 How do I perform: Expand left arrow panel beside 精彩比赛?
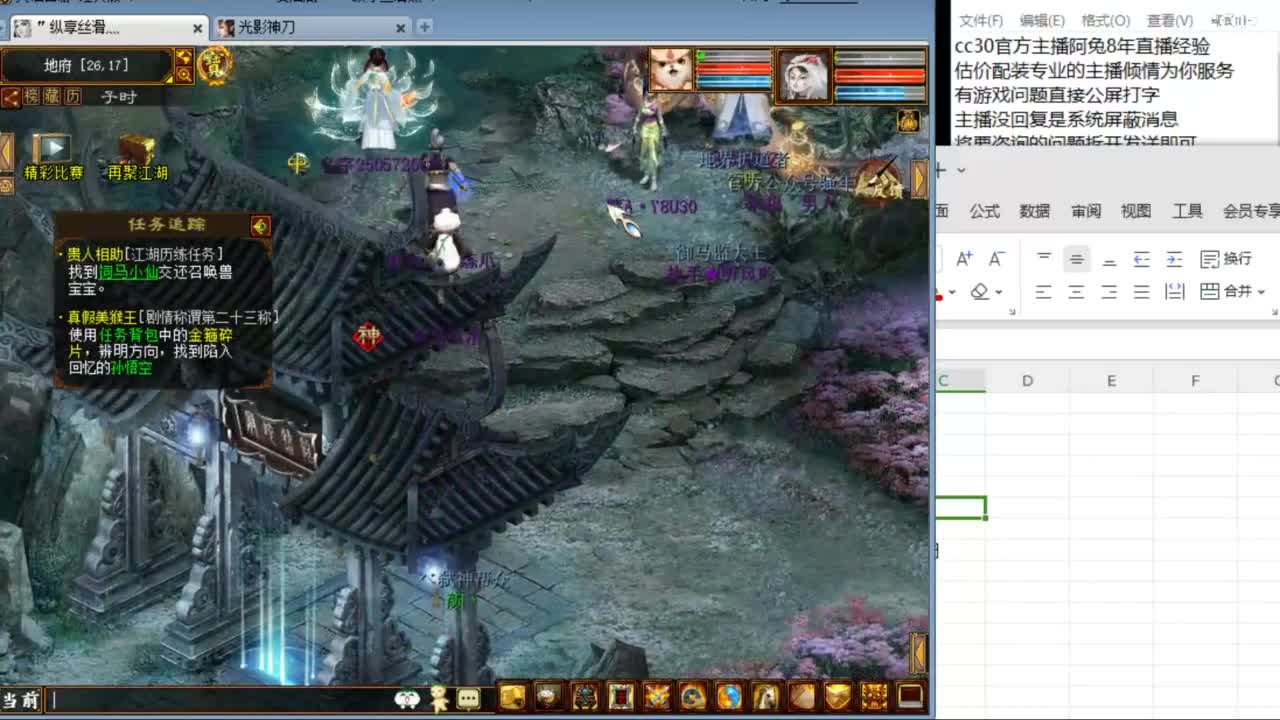tap(6, 151)
